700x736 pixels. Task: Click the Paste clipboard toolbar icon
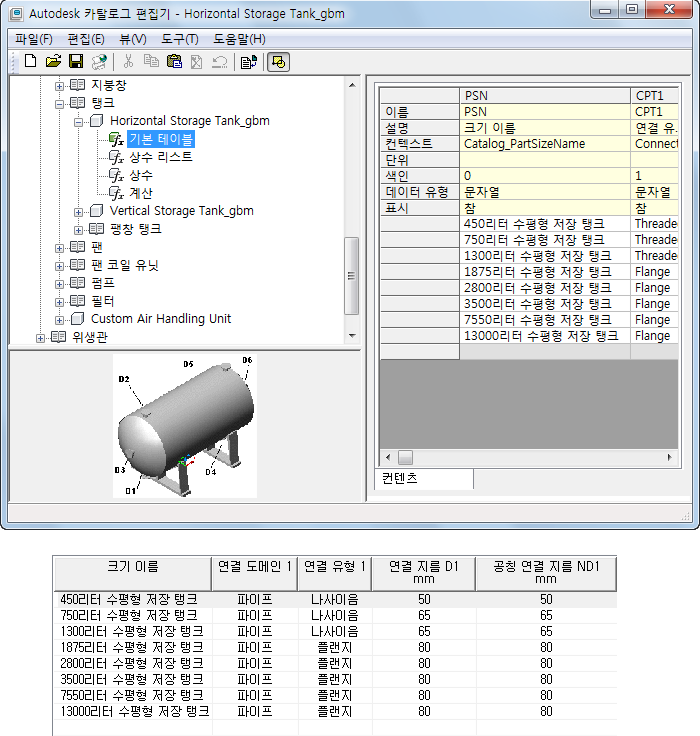(174, 61)
